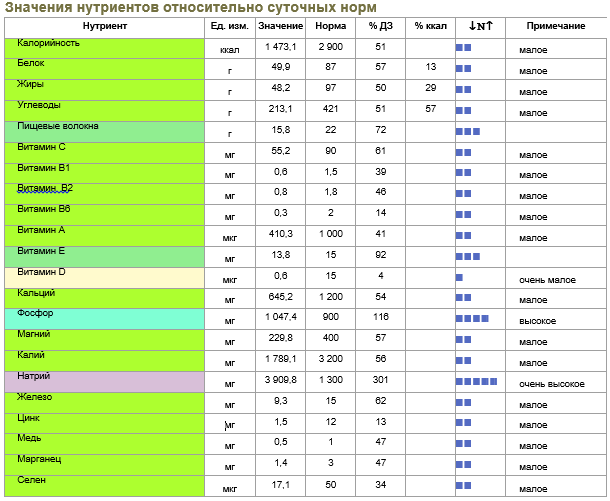Click the three-bar indicator for Пищевые волокна
Image resolution: width=610 pixels, height=501 pixels.
467,131
